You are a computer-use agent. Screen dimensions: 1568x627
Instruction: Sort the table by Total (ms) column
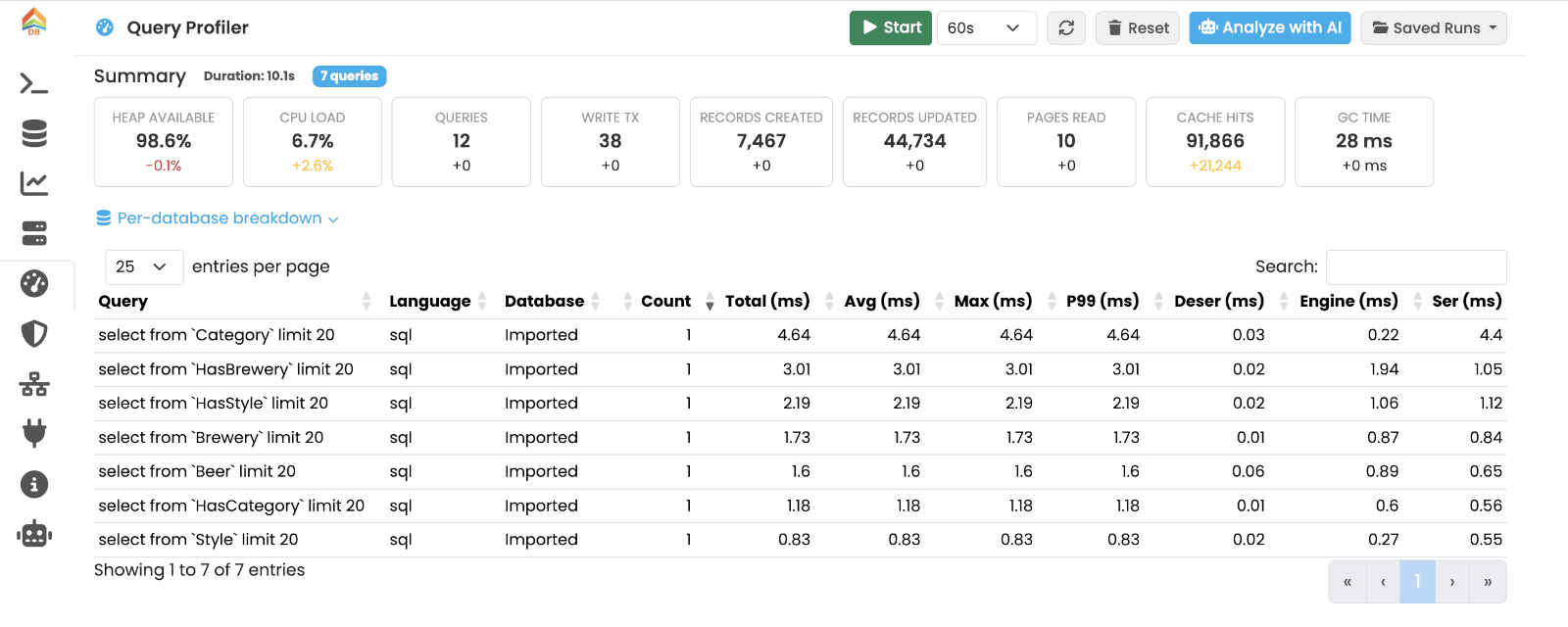(x=767, y=302)
